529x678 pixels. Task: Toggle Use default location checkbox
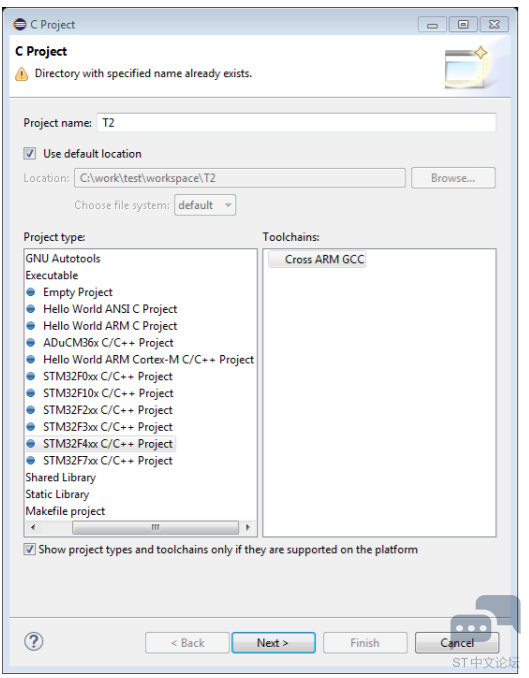click(29, 154)
